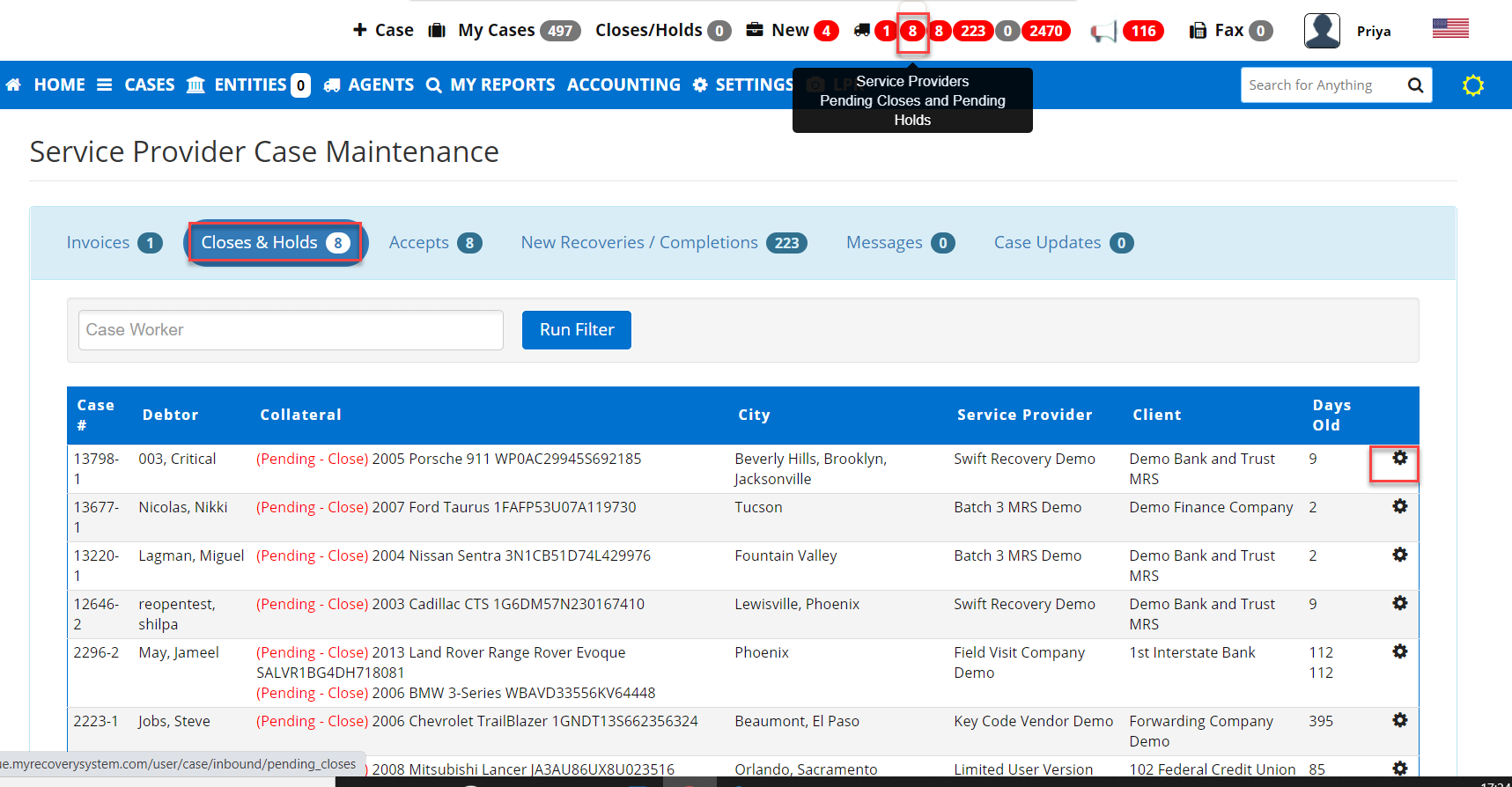Click the user avatar picture
Image resolution: width=1512 pixels, height=787 pixels.
coord(1322,31)
